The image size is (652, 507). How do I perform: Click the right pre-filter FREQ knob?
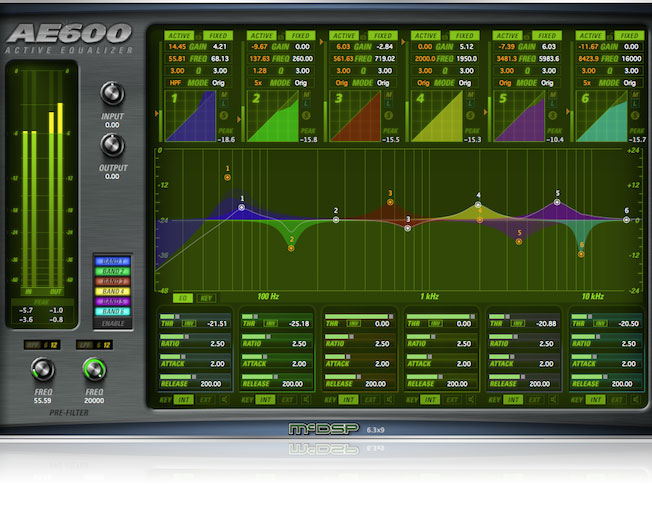[94, 371]
